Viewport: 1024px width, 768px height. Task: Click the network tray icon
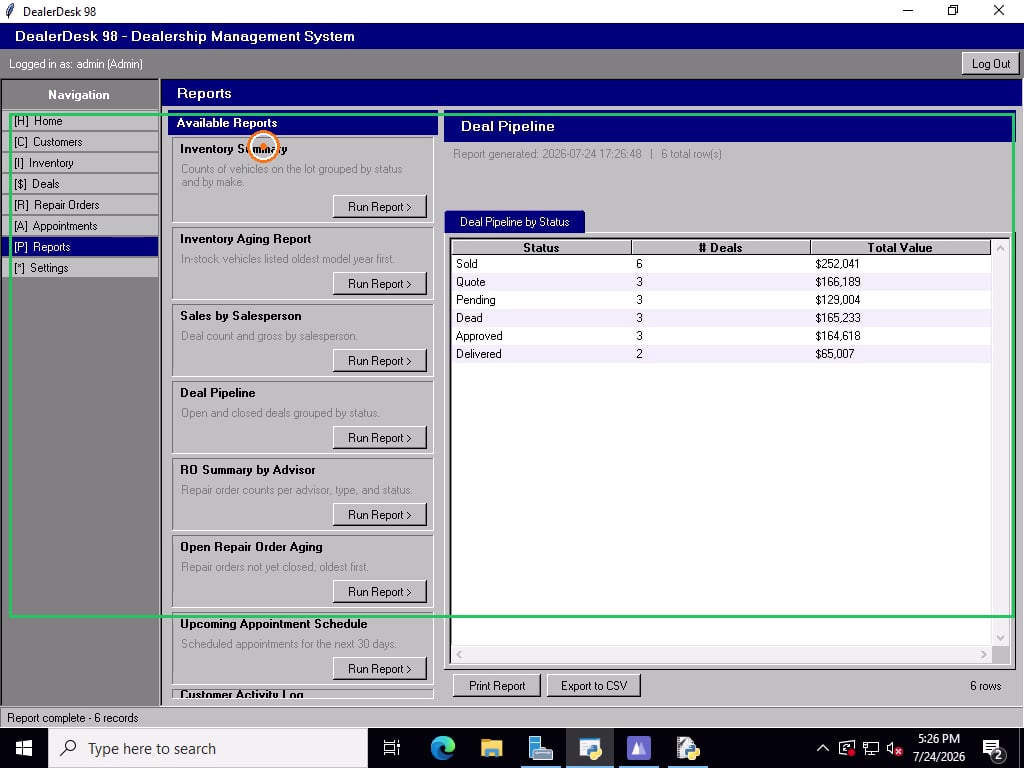[x=871, y=749]
